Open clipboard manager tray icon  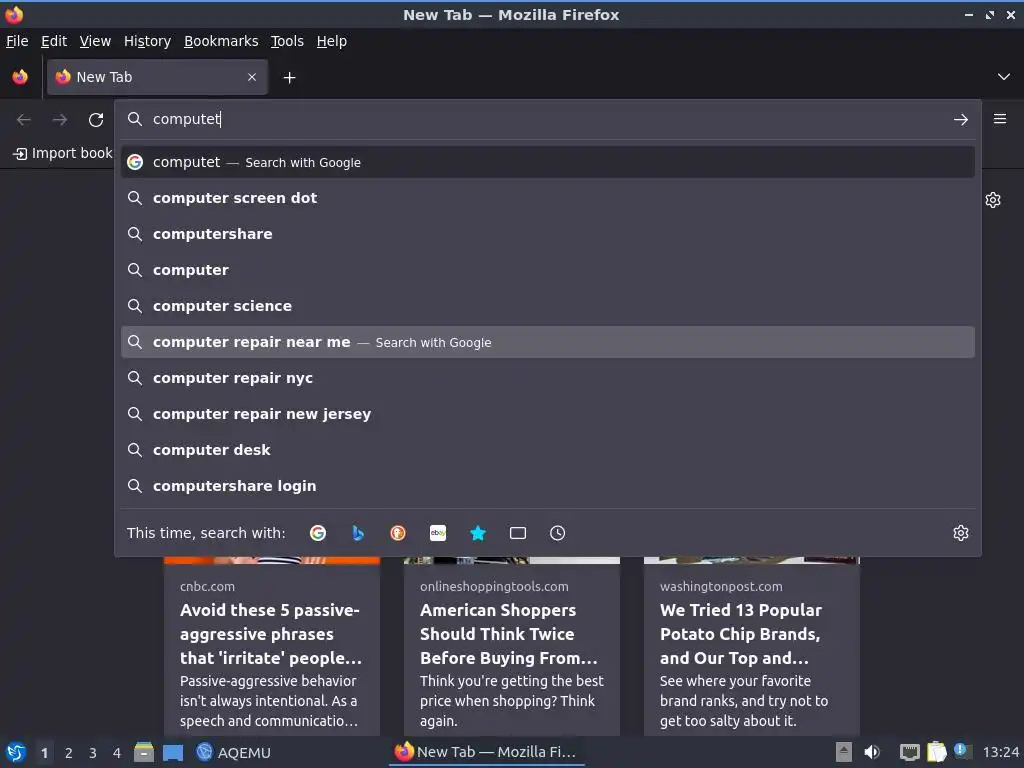(x=936, y=752)
